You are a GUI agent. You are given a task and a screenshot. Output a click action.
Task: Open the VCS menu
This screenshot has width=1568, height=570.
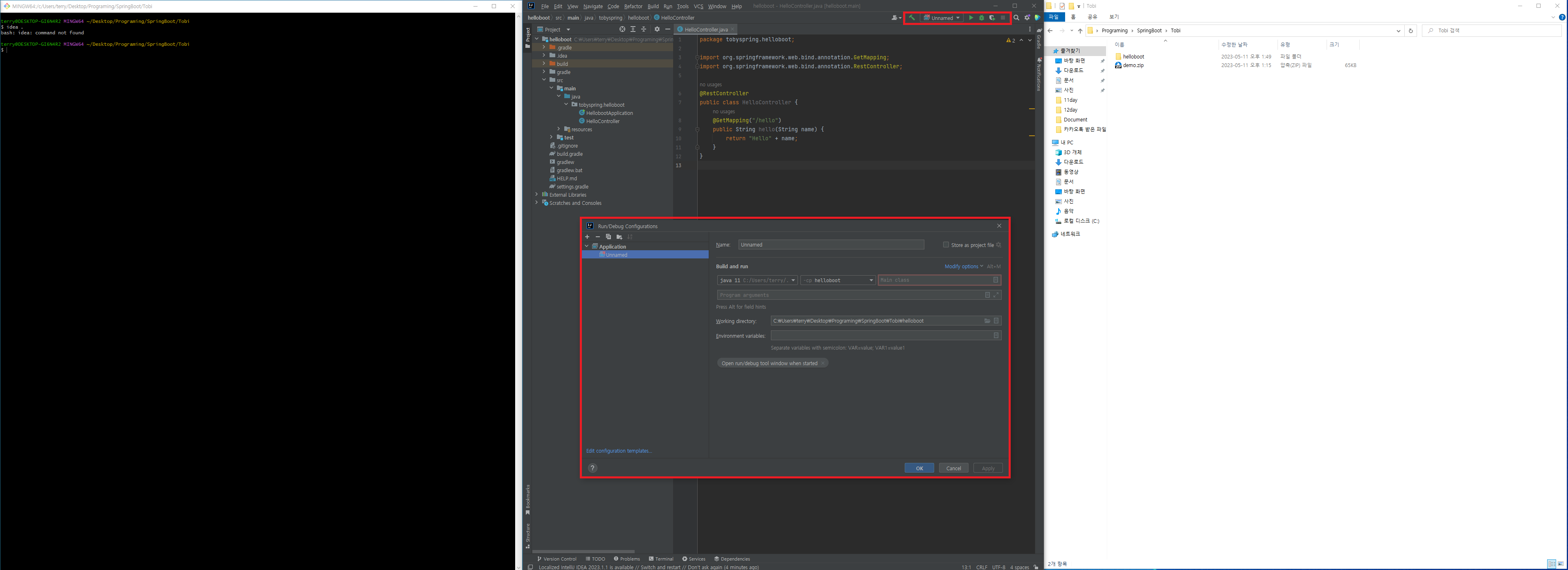coord(698,6)
